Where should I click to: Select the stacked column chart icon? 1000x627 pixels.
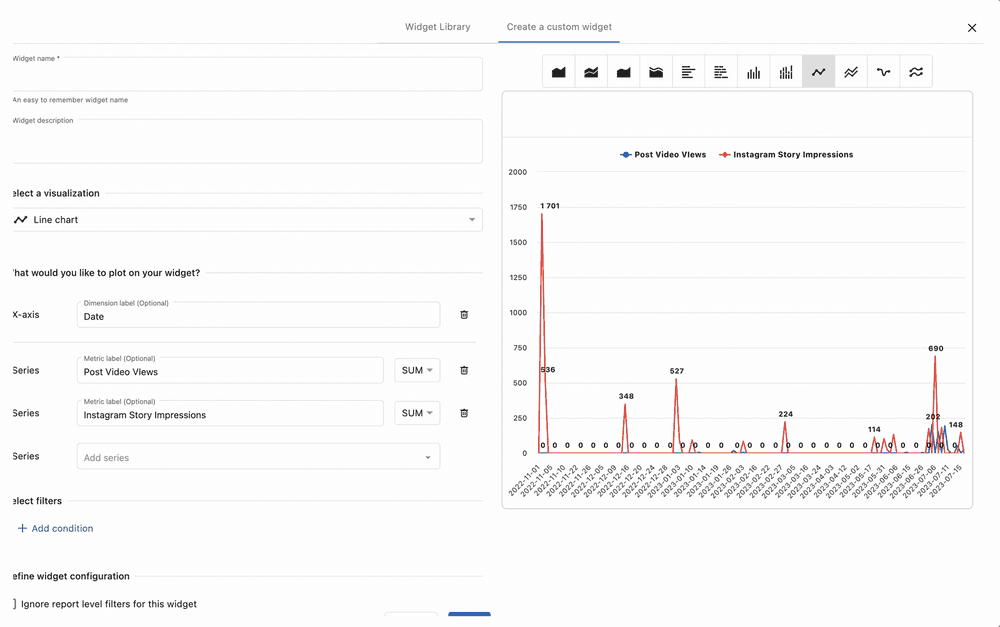[786, 72]
